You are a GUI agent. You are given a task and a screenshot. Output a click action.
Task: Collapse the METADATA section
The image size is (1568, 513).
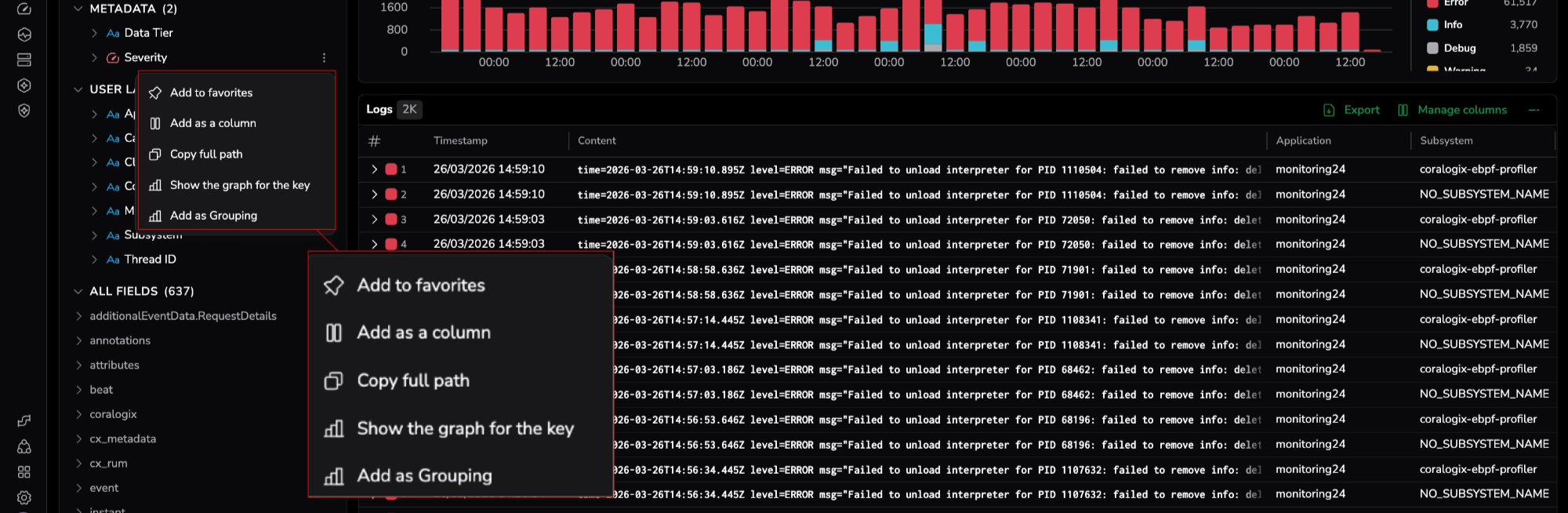coord(78,9)
